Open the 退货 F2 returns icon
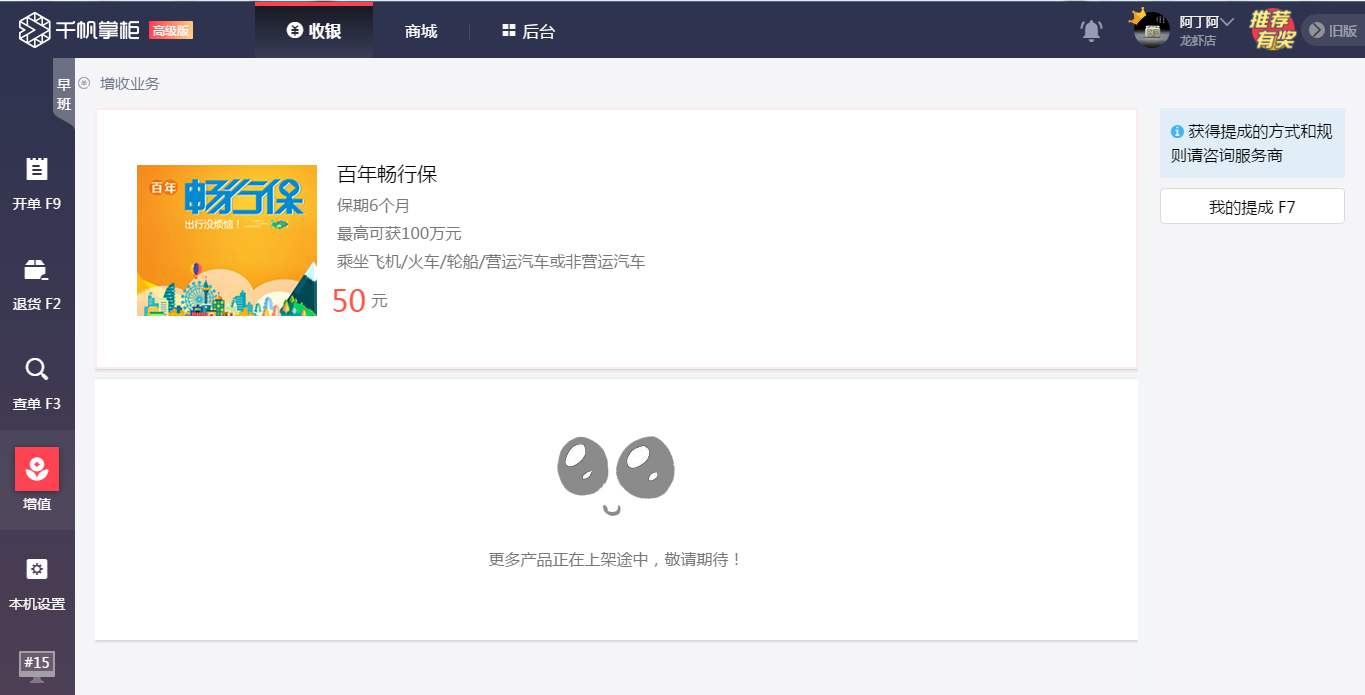 37,269
